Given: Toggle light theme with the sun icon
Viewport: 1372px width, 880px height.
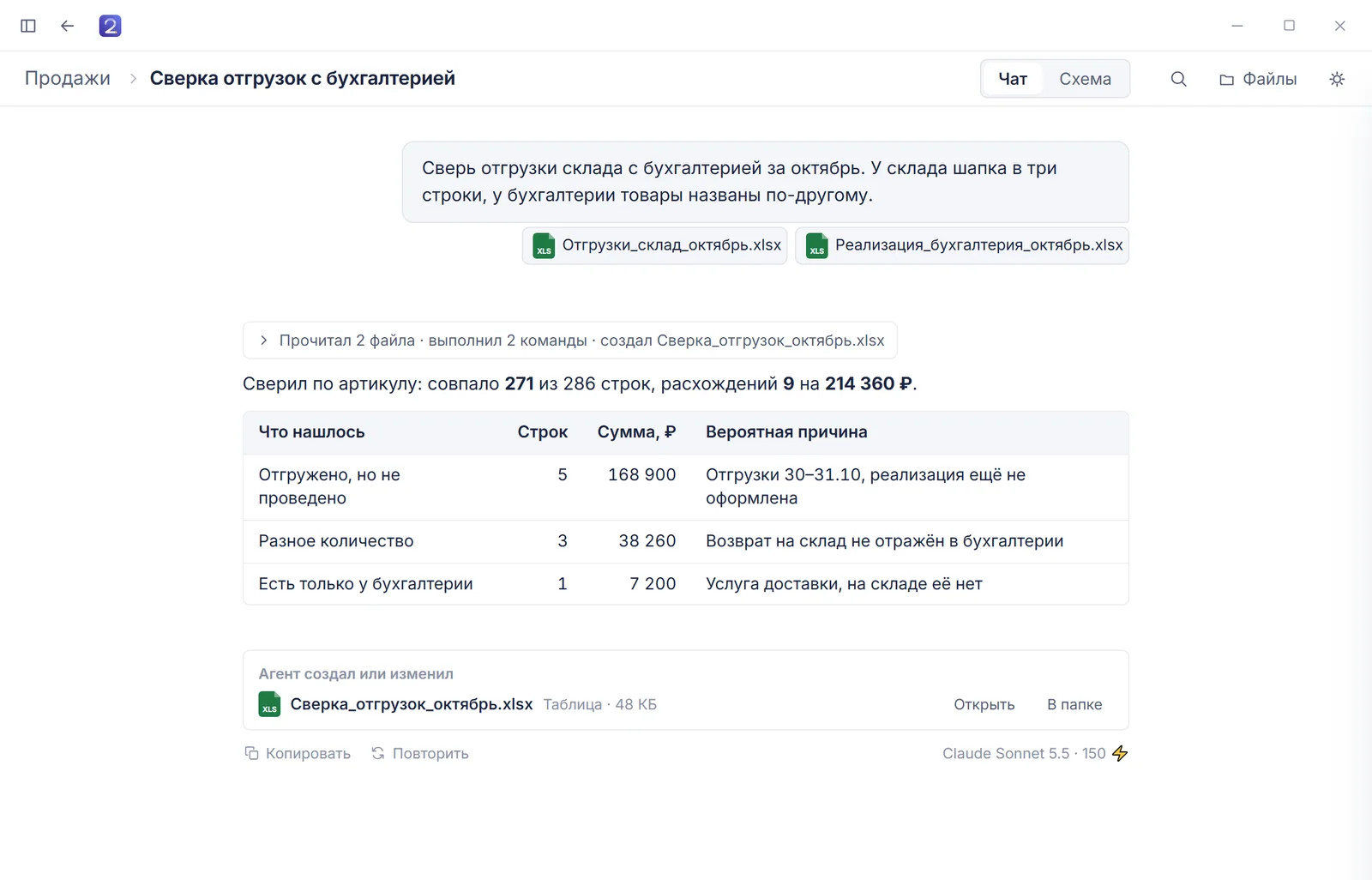Looking at the screenshot, I should click(x=1337, y=79).
